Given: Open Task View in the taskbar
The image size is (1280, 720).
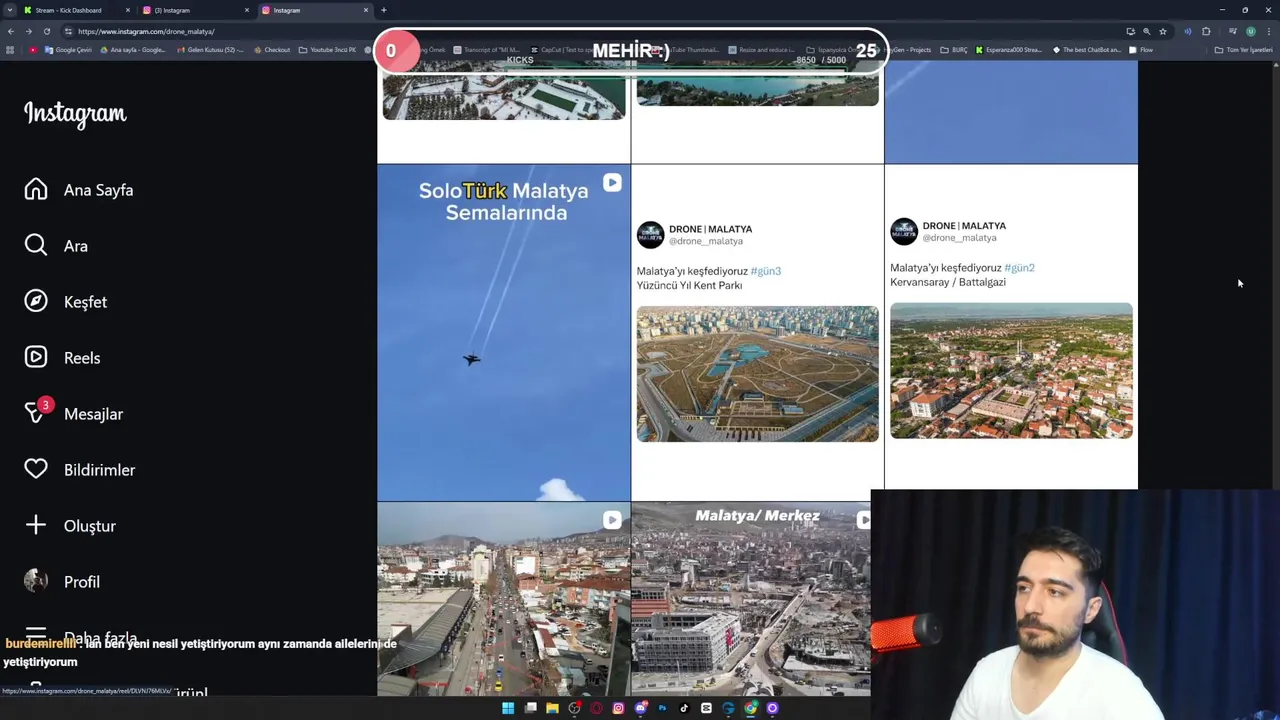Looking at the screenshot, I should (x=530, y=708).
